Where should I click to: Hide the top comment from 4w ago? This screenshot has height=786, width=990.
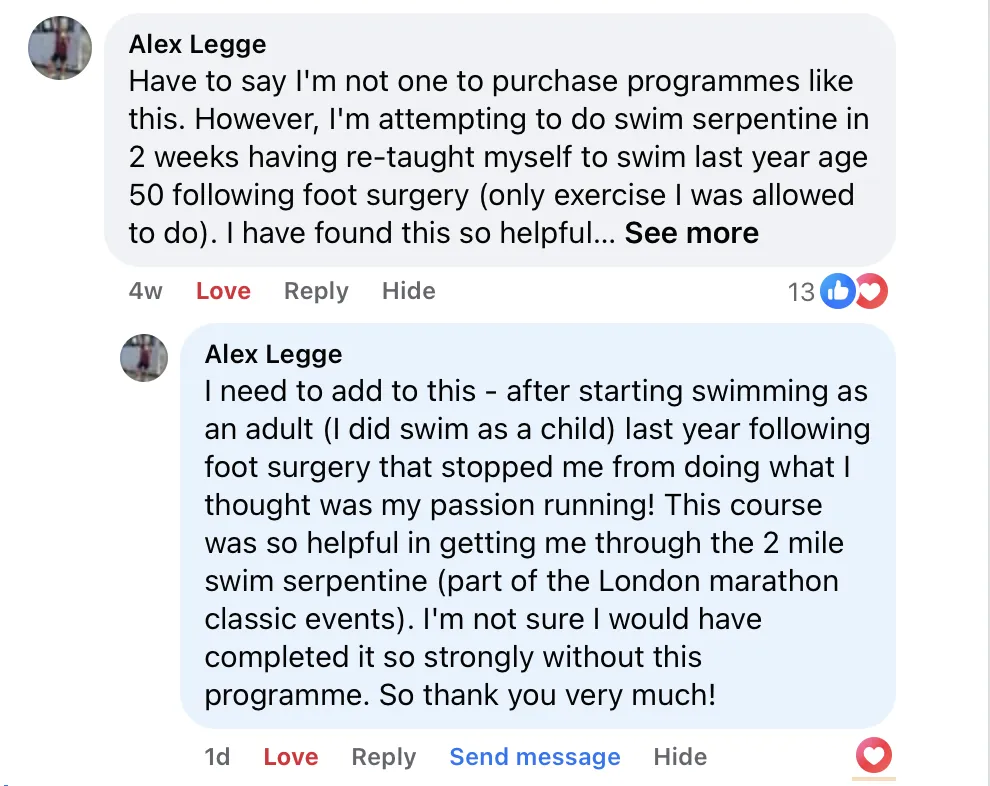(x=408, y=291)
